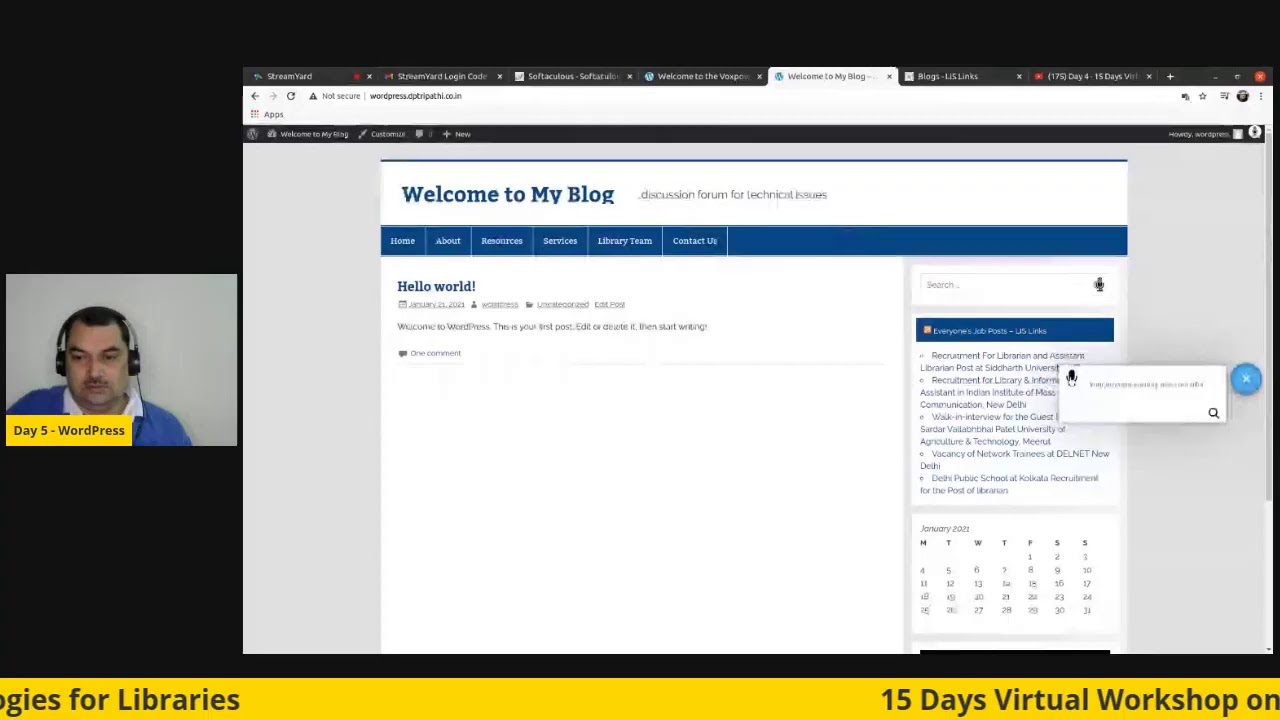
Task: Open Customize in the WordPress admin bar
Action: (x=382, y=134)
